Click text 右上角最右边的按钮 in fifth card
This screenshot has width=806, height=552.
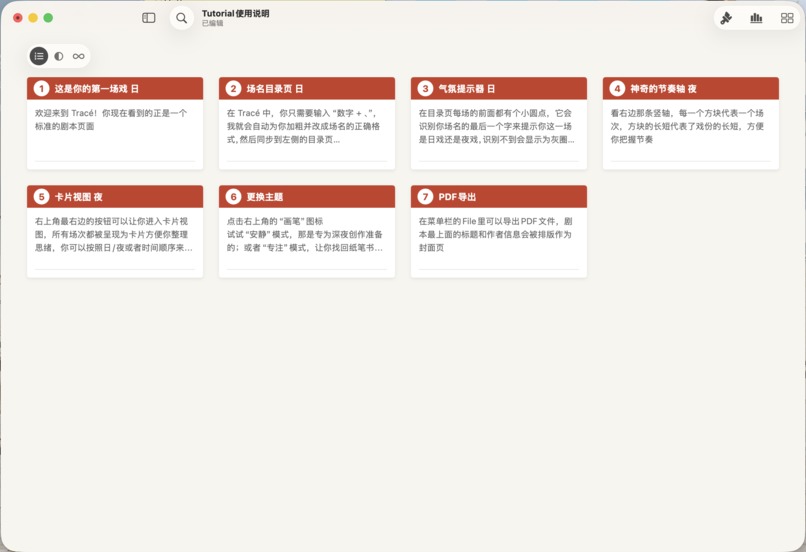pyautogui.click(x=73, y=221)
